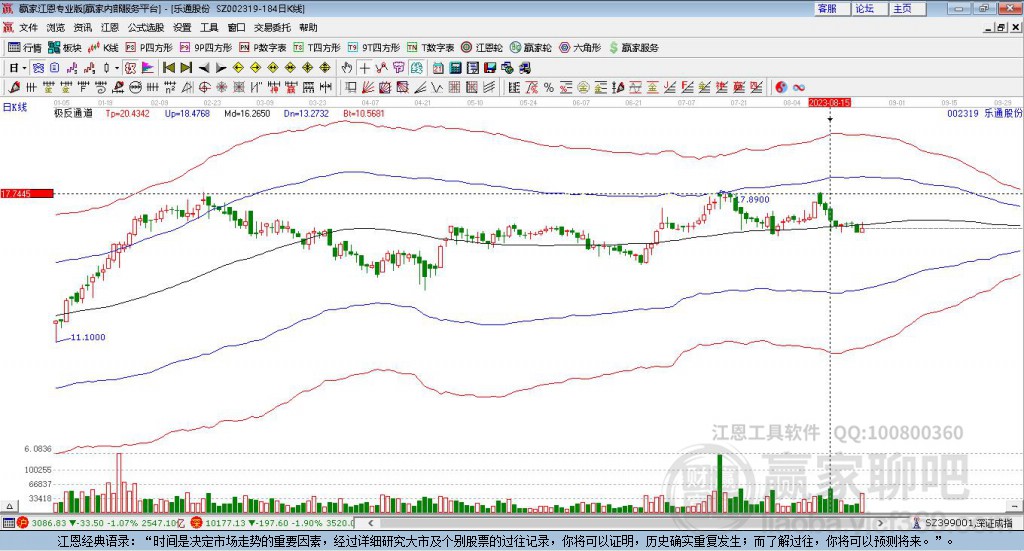Viewport: 1024px width, 551px height.
Task: Click the 论坛 forum button
Action: [x=864, y=8]
